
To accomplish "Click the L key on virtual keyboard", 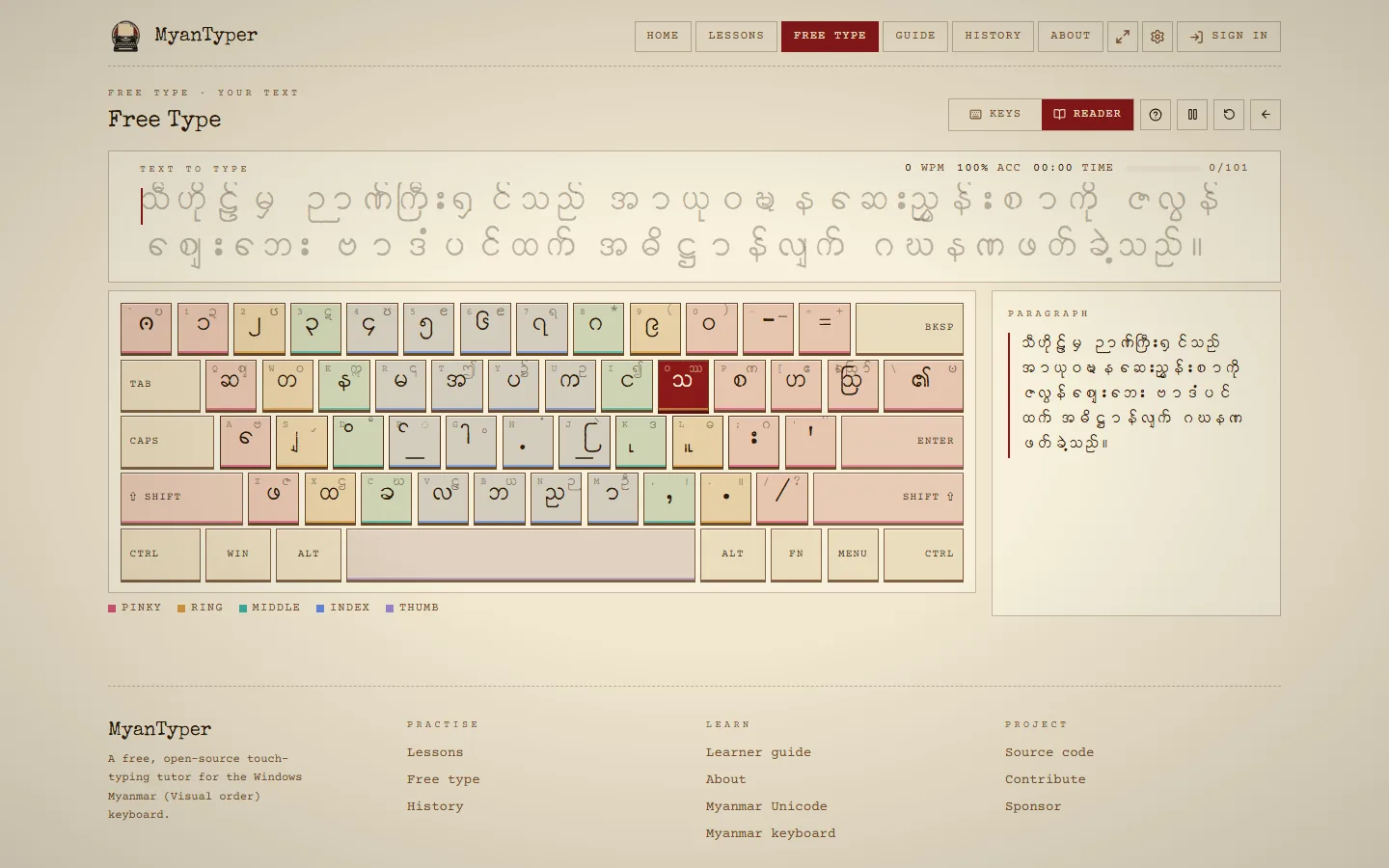I will (697, 442).
